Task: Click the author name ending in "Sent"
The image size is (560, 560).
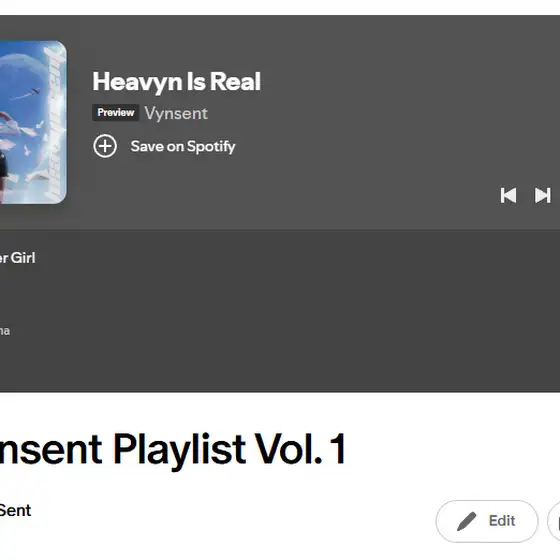Action: [15, 510]
